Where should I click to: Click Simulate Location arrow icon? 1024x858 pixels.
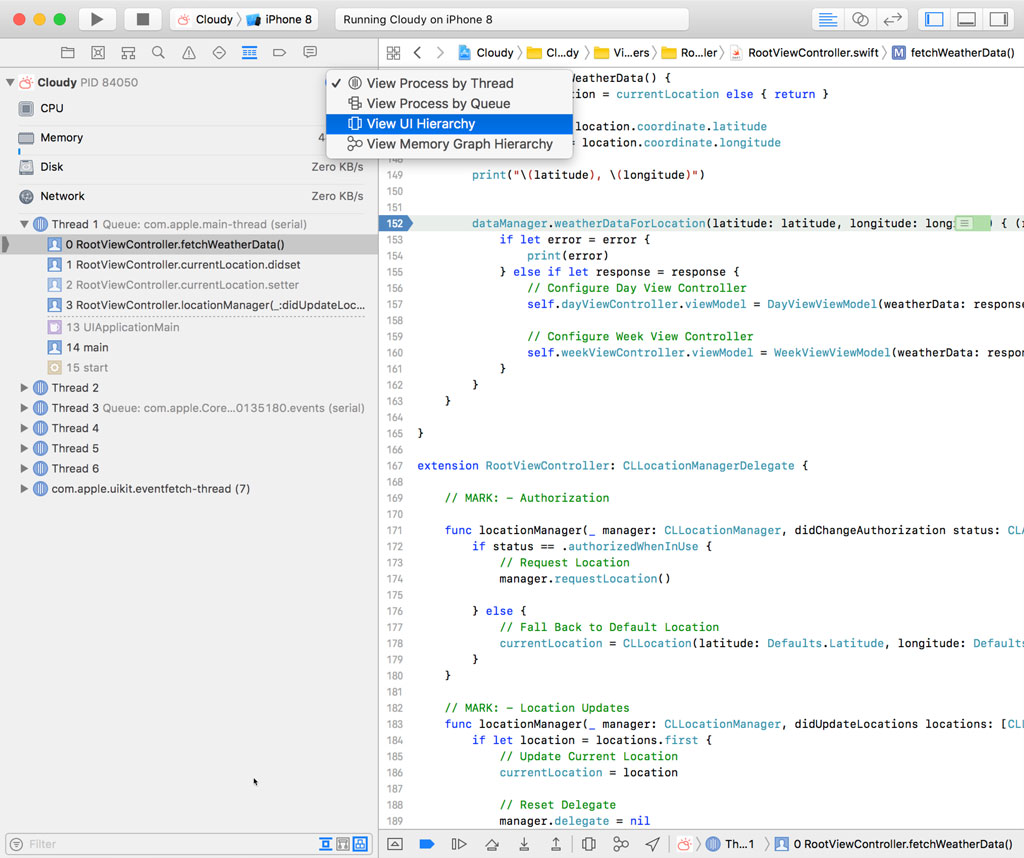(x=652, y=844)
